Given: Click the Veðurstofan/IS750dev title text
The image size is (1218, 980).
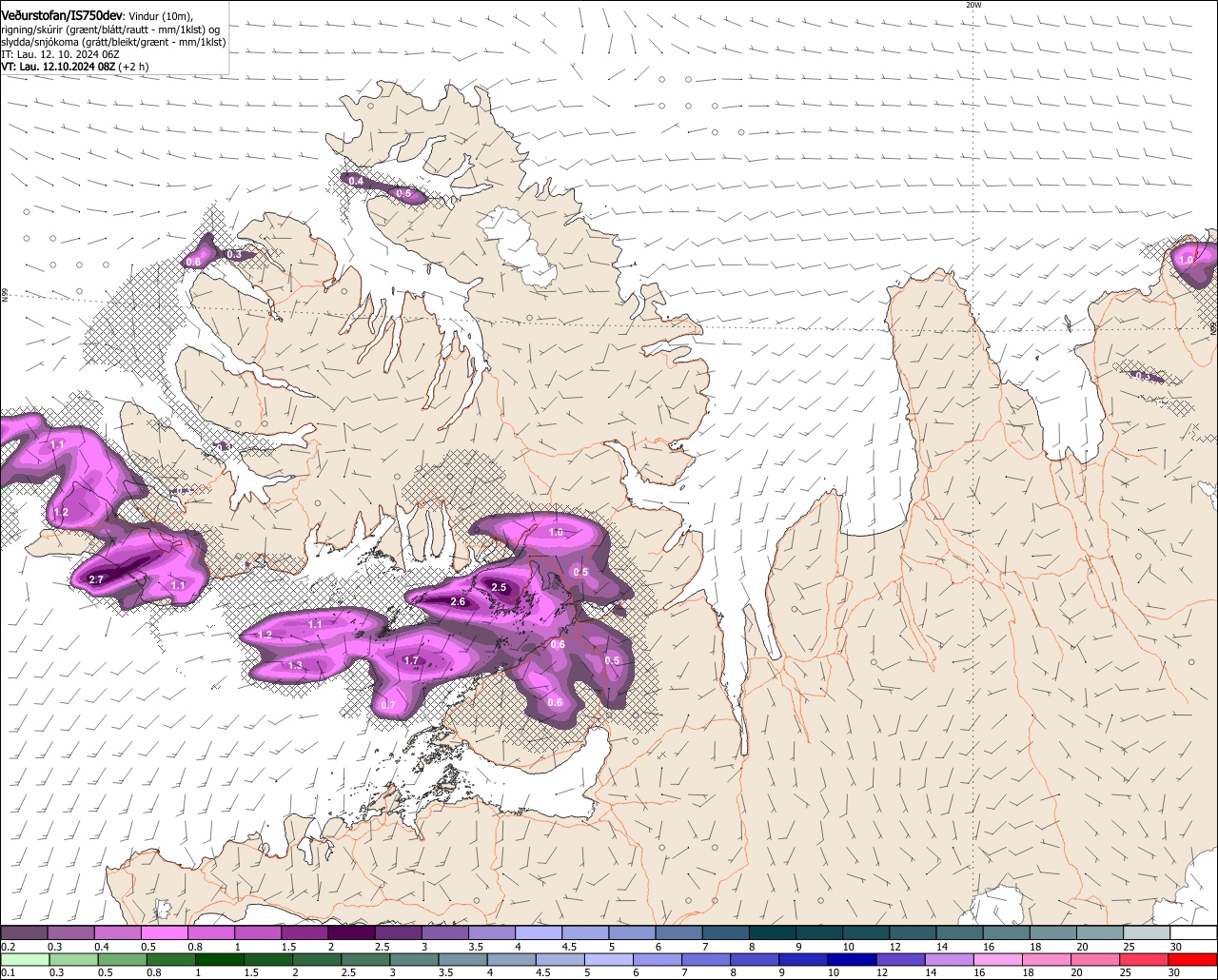Looking at the screenshot, I should (x=62, y=16).
